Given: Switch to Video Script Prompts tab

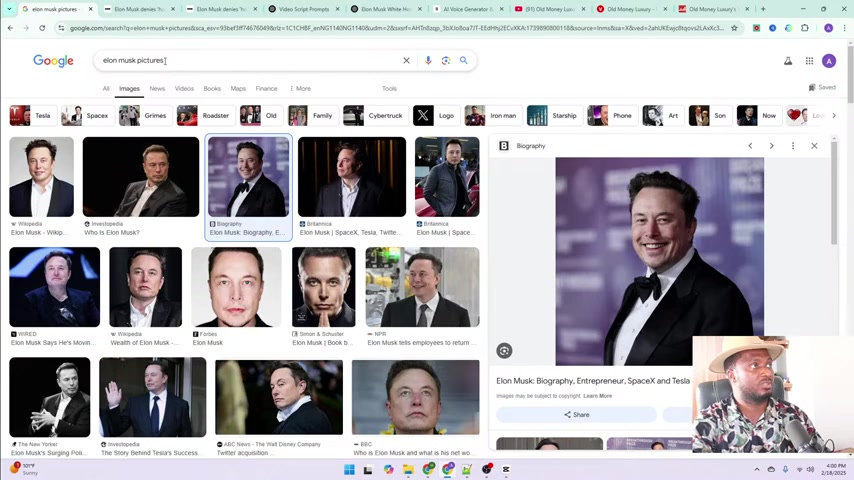Looking at the screenshot, I should pos(303,9).
